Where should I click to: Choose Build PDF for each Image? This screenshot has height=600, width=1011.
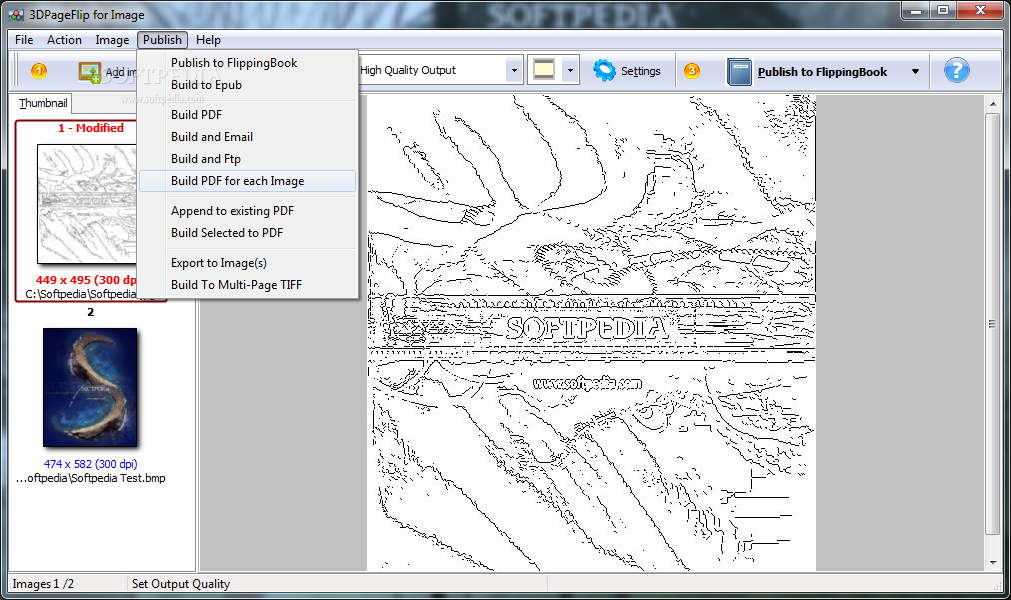247,181
